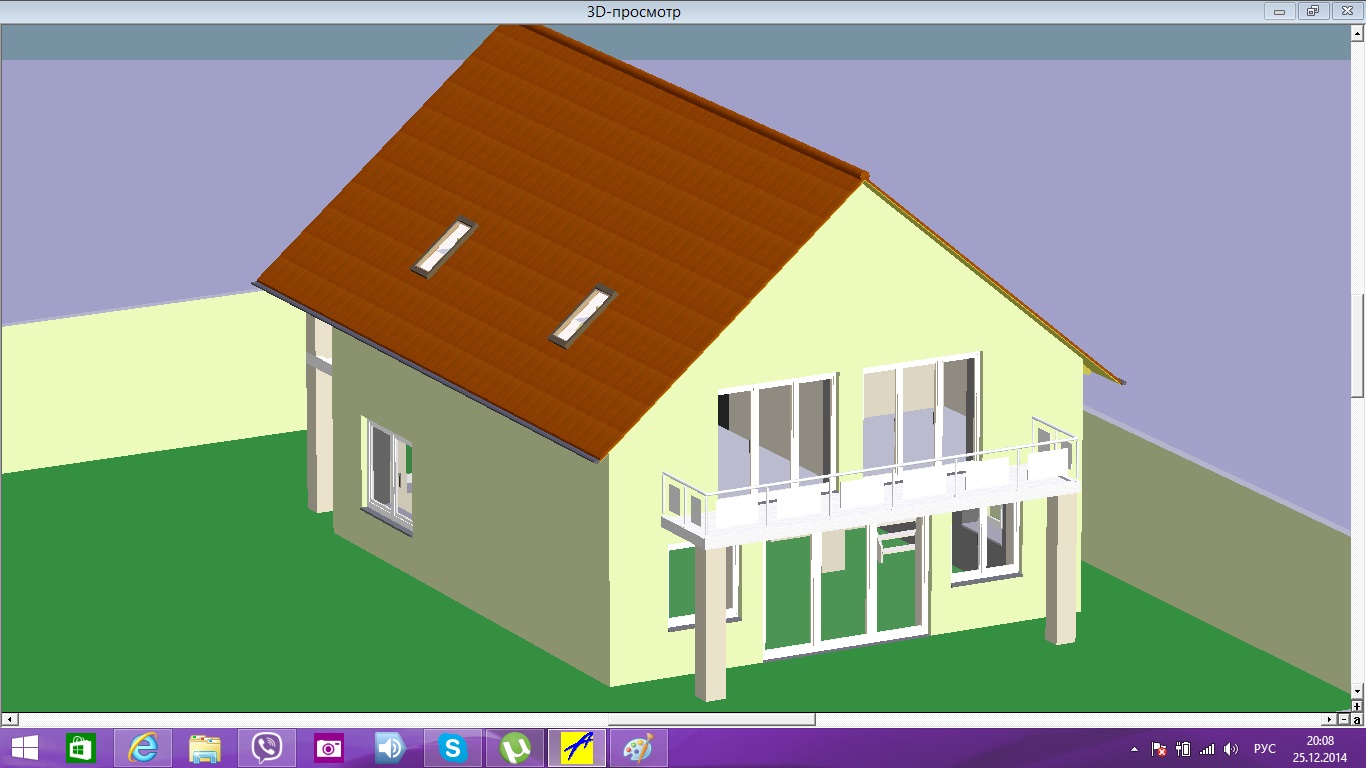Open the Action Center flag icon
Screen dimensions: 1366x768
click(x=1159, y=749)
